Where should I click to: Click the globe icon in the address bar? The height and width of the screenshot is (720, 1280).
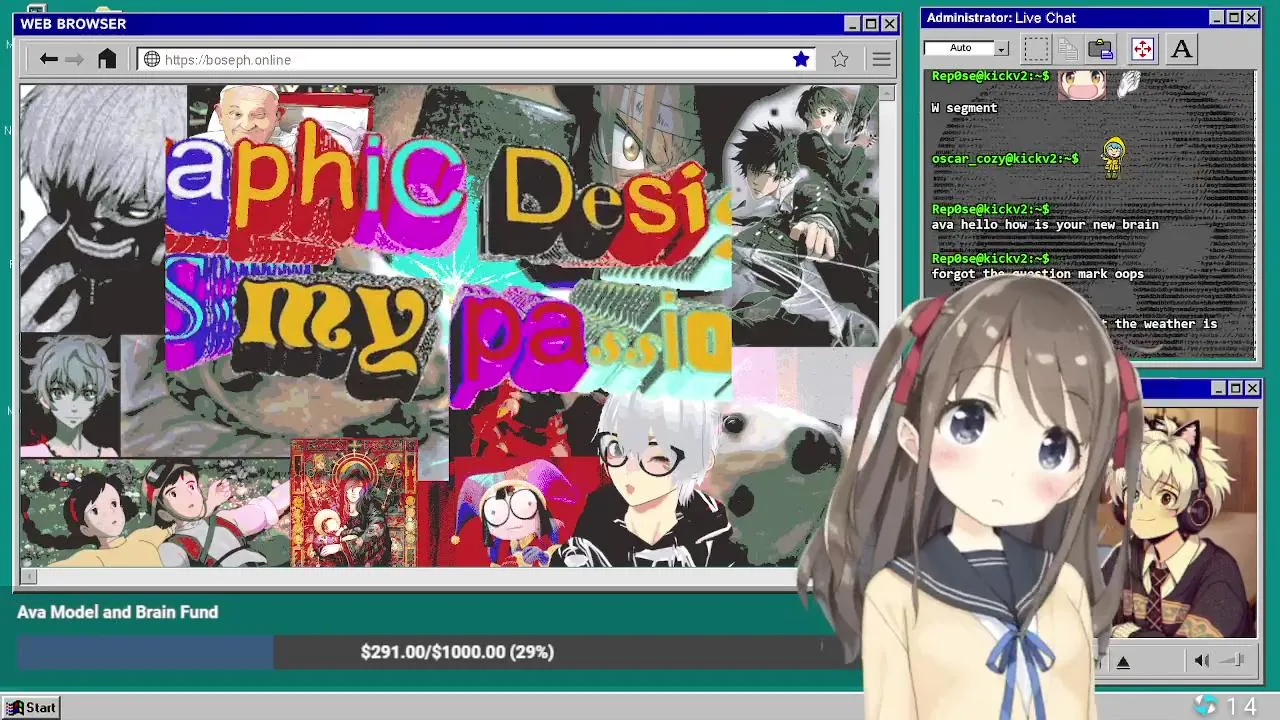click(x=152, y=59)
